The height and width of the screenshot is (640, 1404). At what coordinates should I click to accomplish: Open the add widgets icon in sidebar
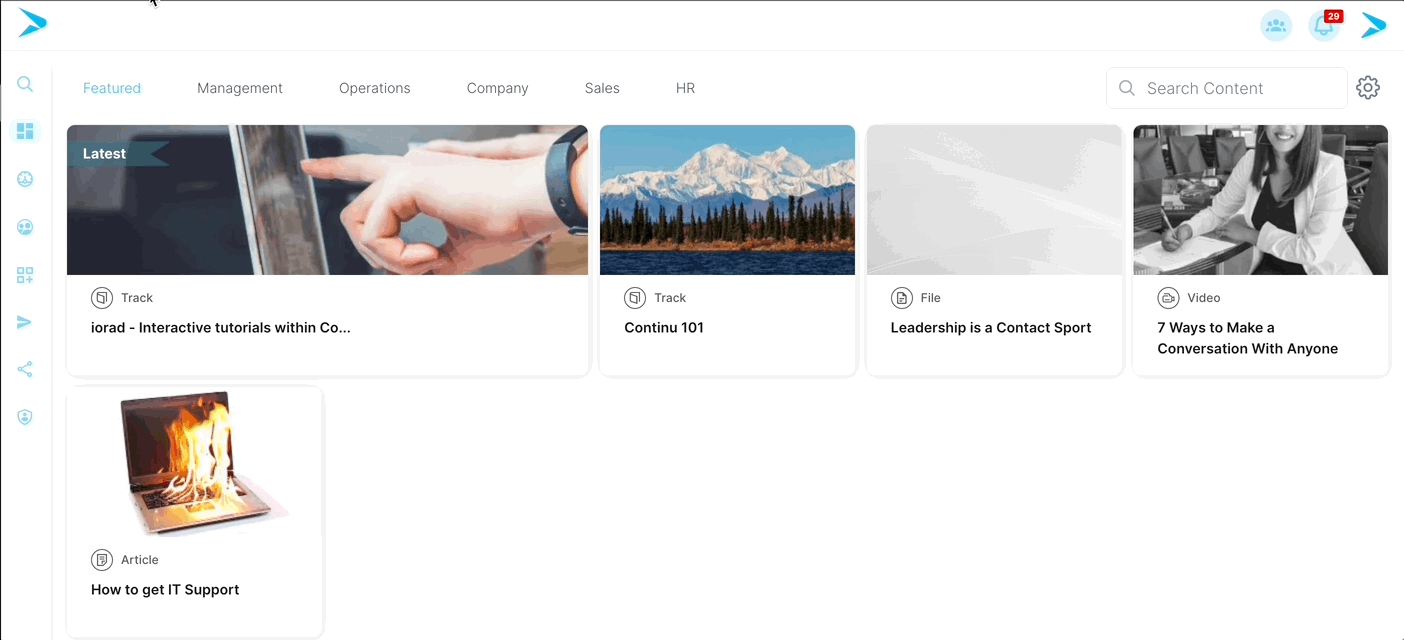tap(25, 275)
